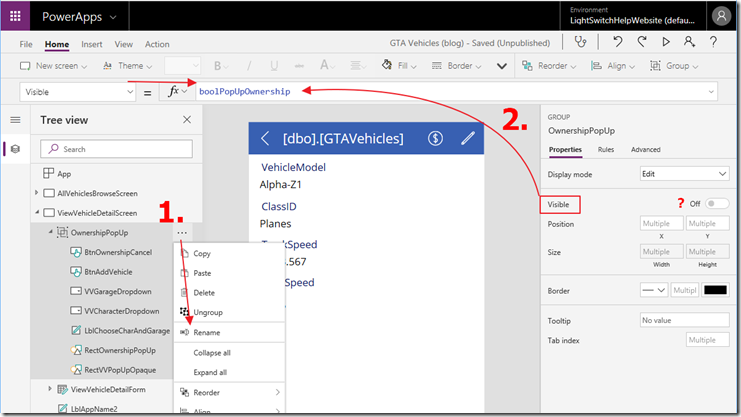Switch to the Advanced tab
The height and width of the screenshot is (417, 741).
(646, 149)
